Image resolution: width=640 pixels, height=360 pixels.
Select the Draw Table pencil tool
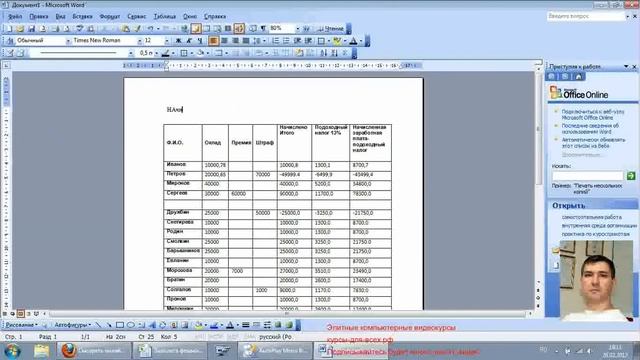pyautogui.click(x=10, y=53)
